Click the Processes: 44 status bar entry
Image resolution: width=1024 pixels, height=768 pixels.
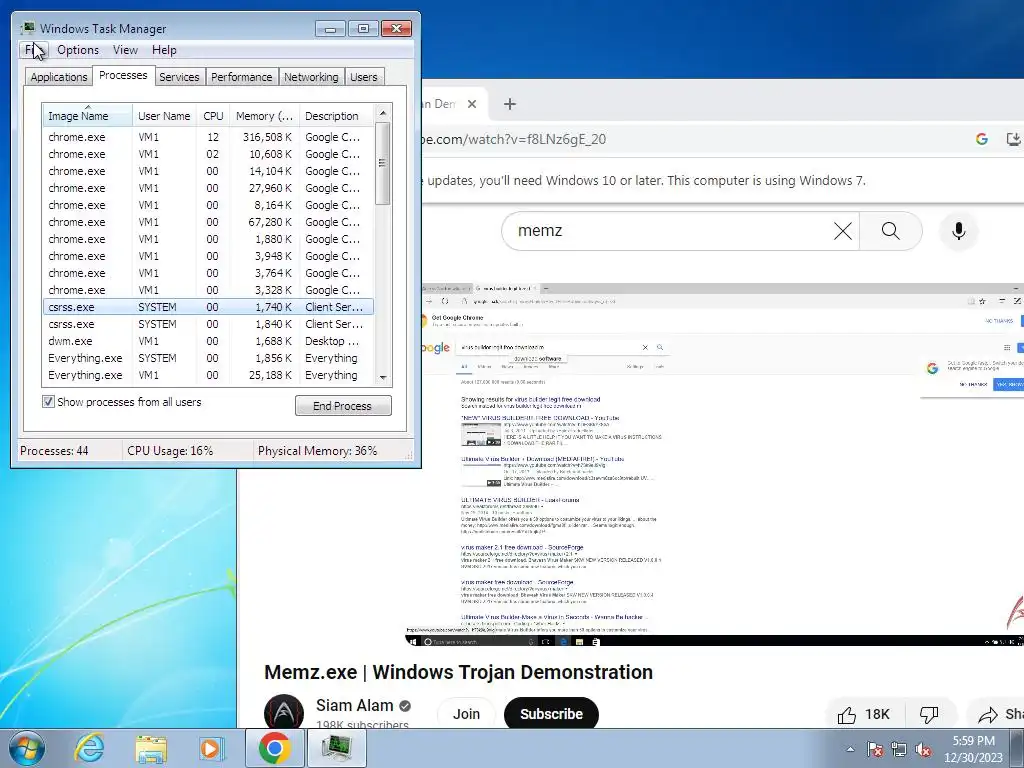[54, 451]
